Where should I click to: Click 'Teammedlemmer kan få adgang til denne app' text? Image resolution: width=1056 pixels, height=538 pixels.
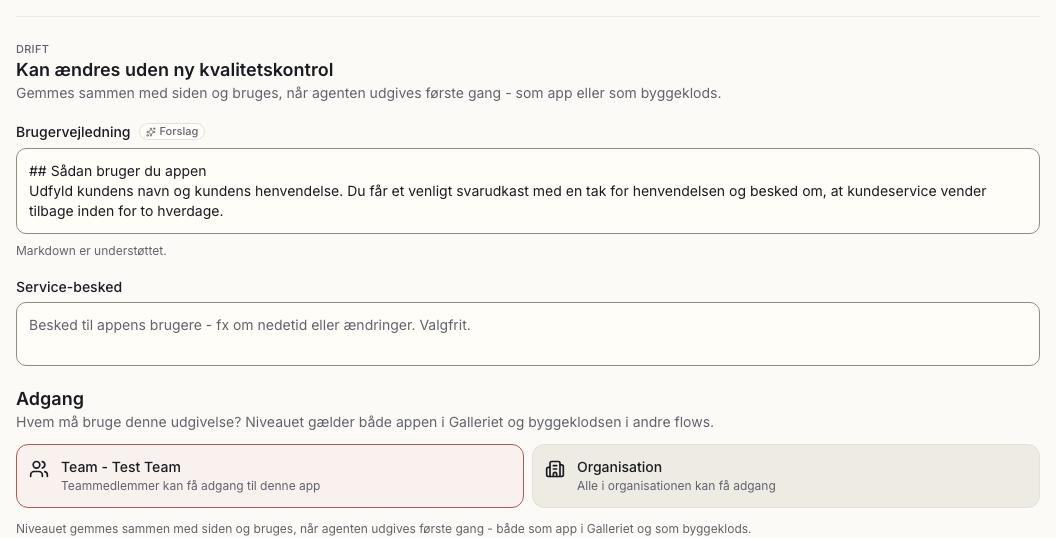tap(191, 485)
